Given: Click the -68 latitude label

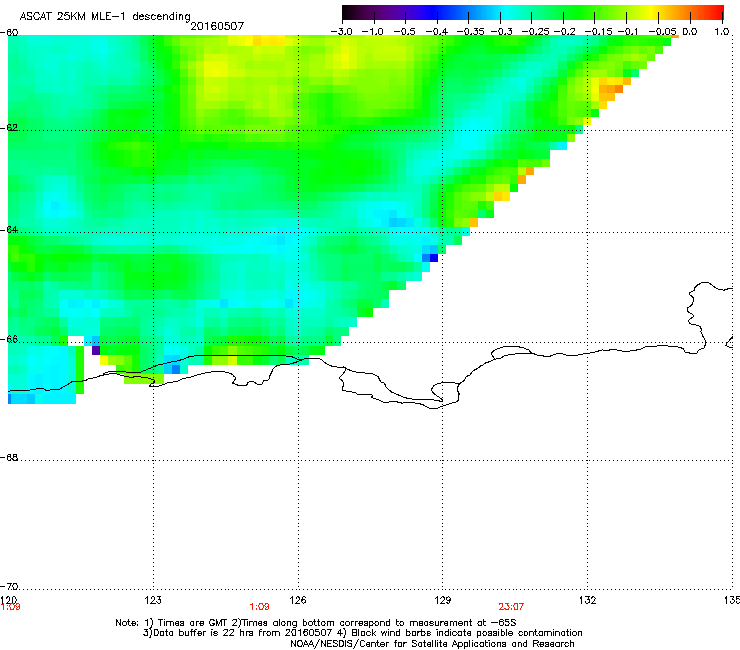Looking at the screenshot, I should coord(9,457).
